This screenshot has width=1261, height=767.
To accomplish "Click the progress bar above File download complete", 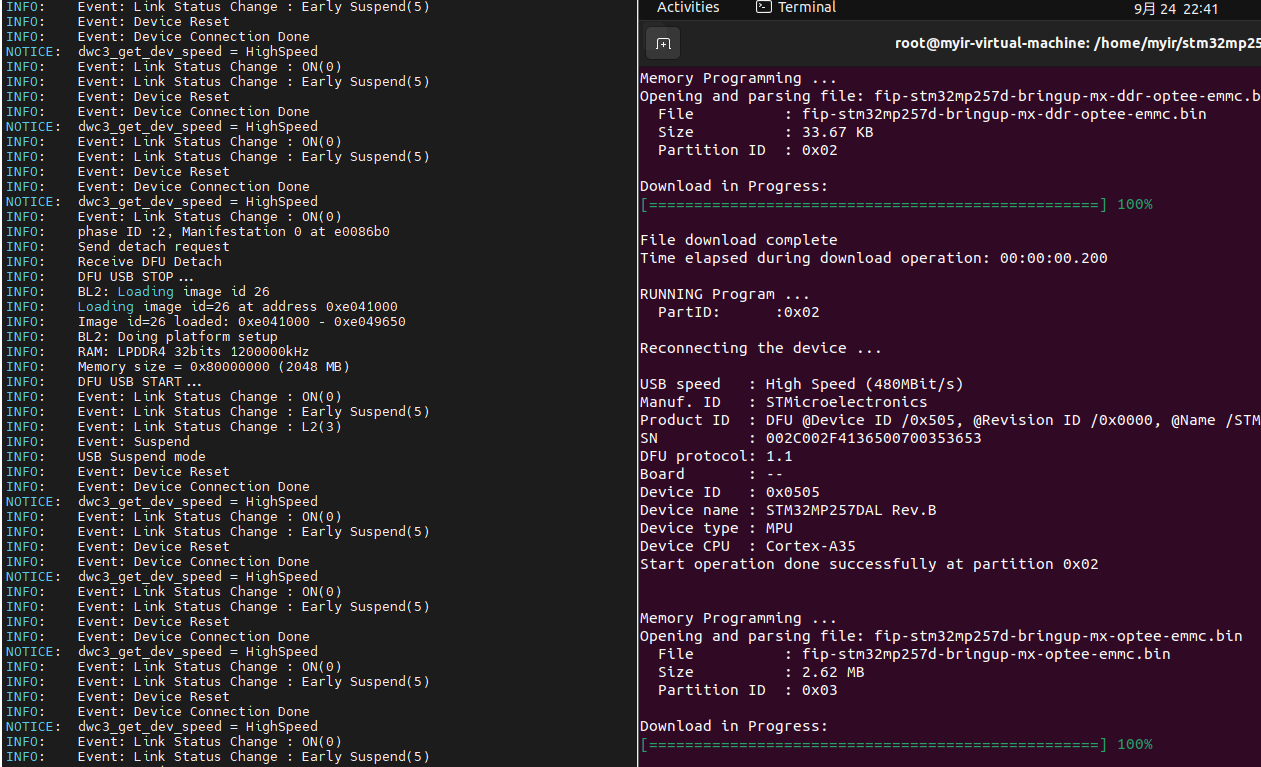I will pyautogui.click(x=873, y=204).
